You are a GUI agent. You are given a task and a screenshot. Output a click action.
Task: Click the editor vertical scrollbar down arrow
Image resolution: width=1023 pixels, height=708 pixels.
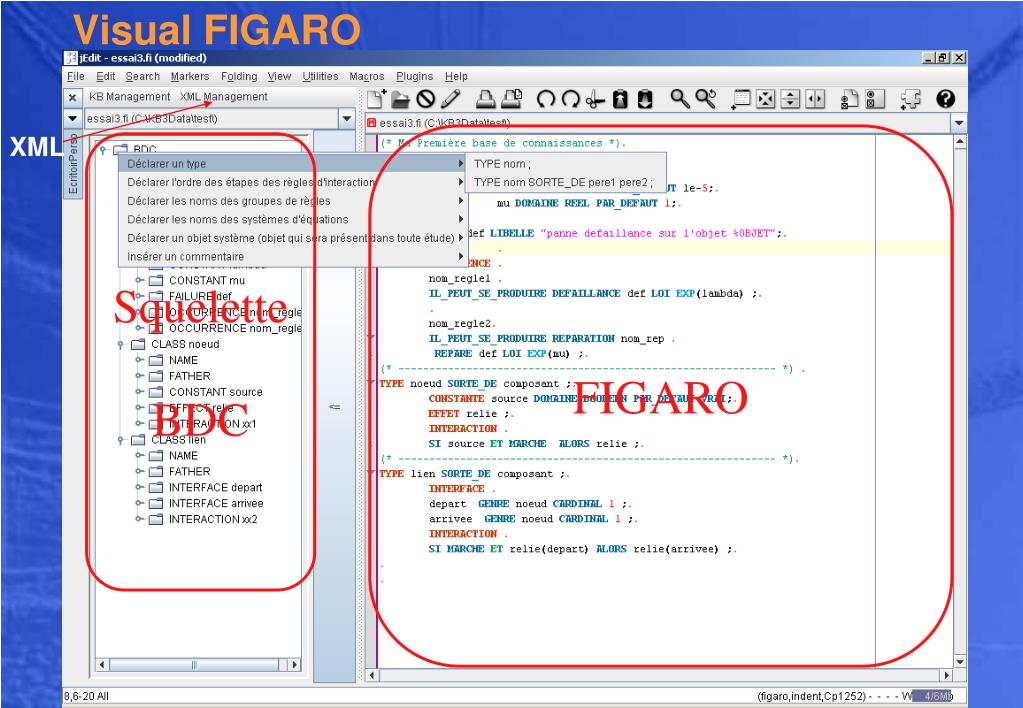960,662
